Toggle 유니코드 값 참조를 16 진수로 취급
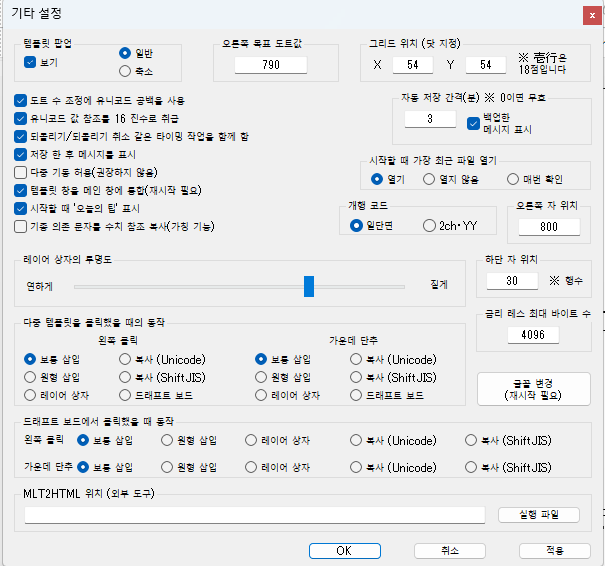605x566 pixels. click(20, 118)
